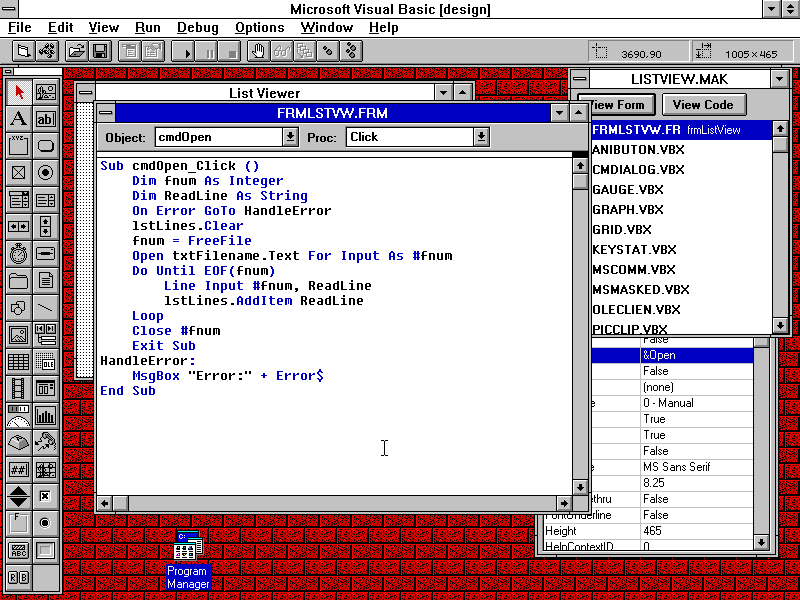
Task: Click the View Form button
Action: coord(622,105)
